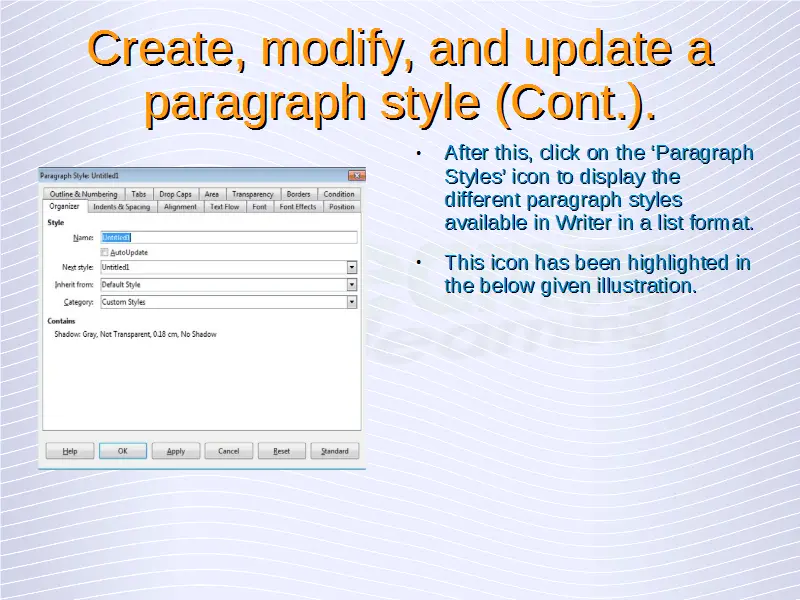Switch to the Text Flow tab
800x600 pixels.
tap(224, 207)
